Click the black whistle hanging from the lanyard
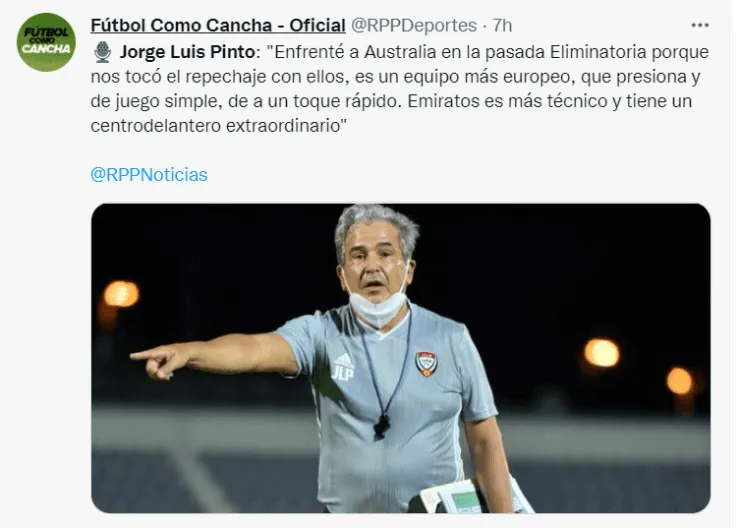The image size is (740, 528). pyautogui.click(x=381, y=427)
